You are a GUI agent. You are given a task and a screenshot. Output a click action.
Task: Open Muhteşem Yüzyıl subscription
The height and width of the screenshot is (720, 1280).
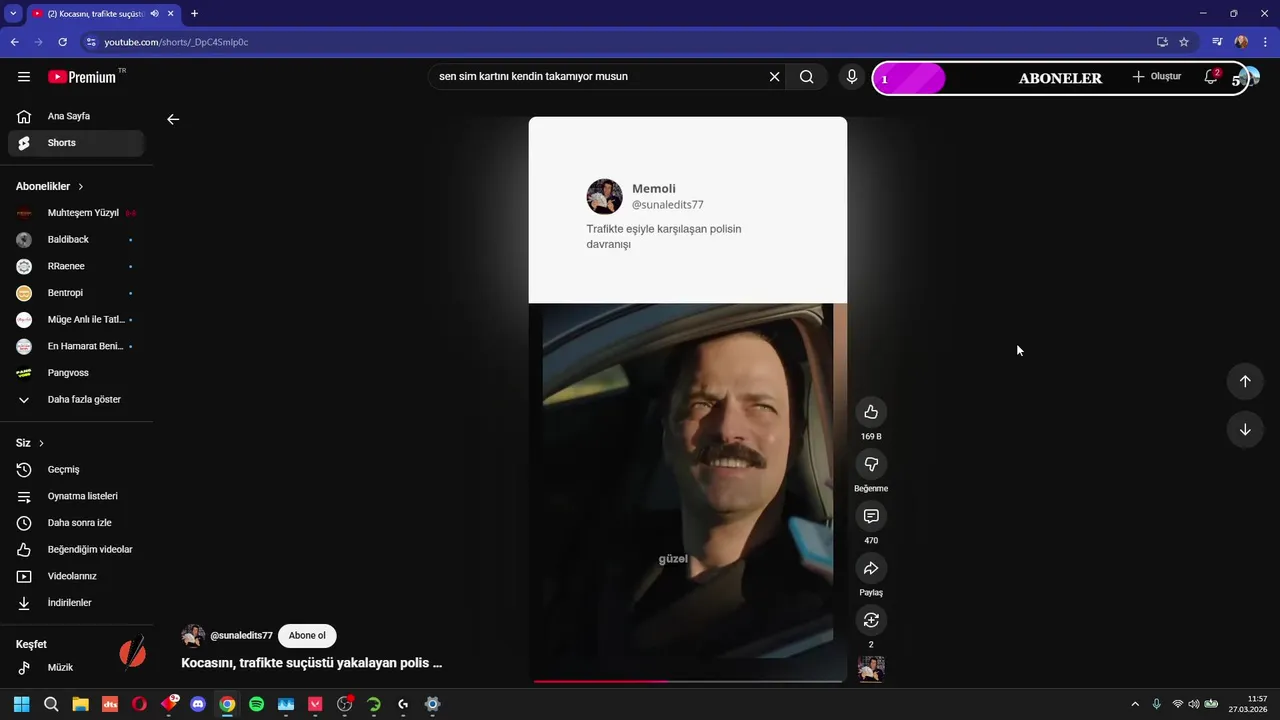(76, 213)
